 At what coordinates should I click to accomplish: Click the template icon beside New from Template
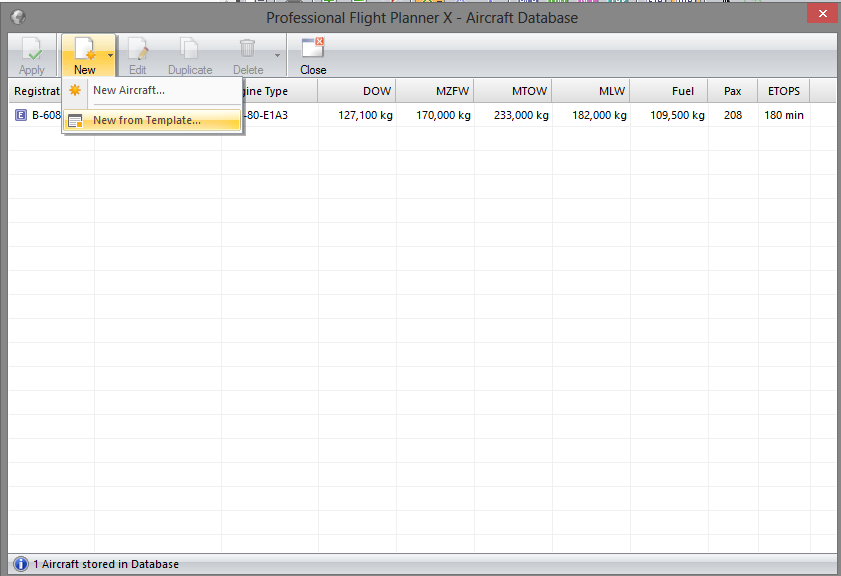pyautogui.click(x=76, y=121)
